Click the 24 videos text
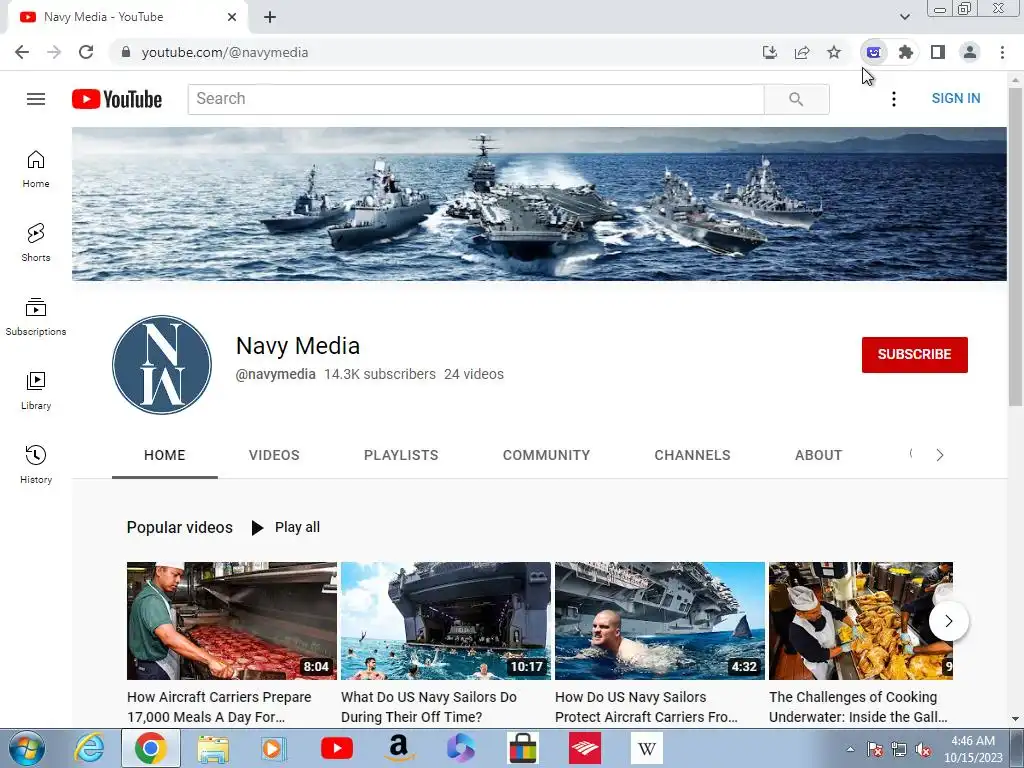This screenshot has height=768, width=1024. (474, 374)
